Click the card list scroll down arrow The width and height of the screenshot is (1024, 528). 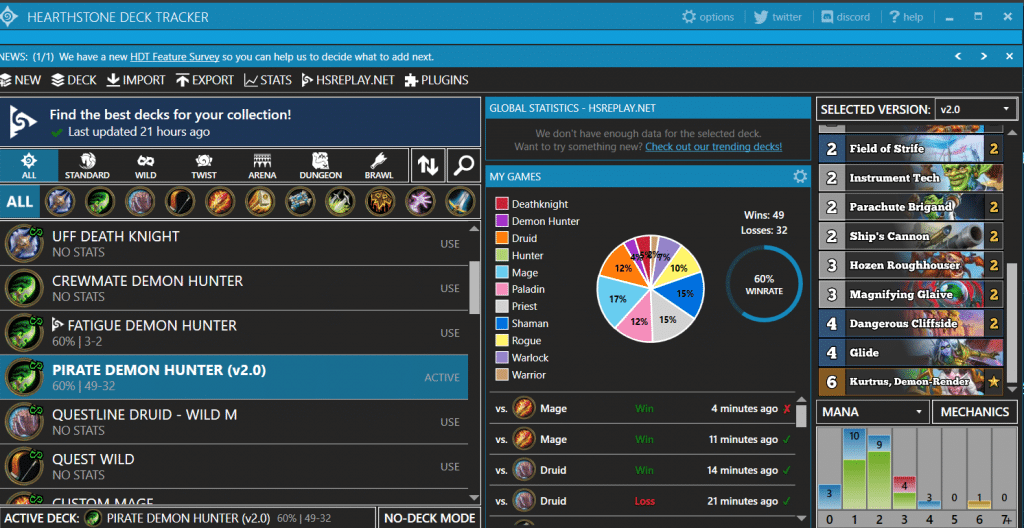[x=1012, y=388]
